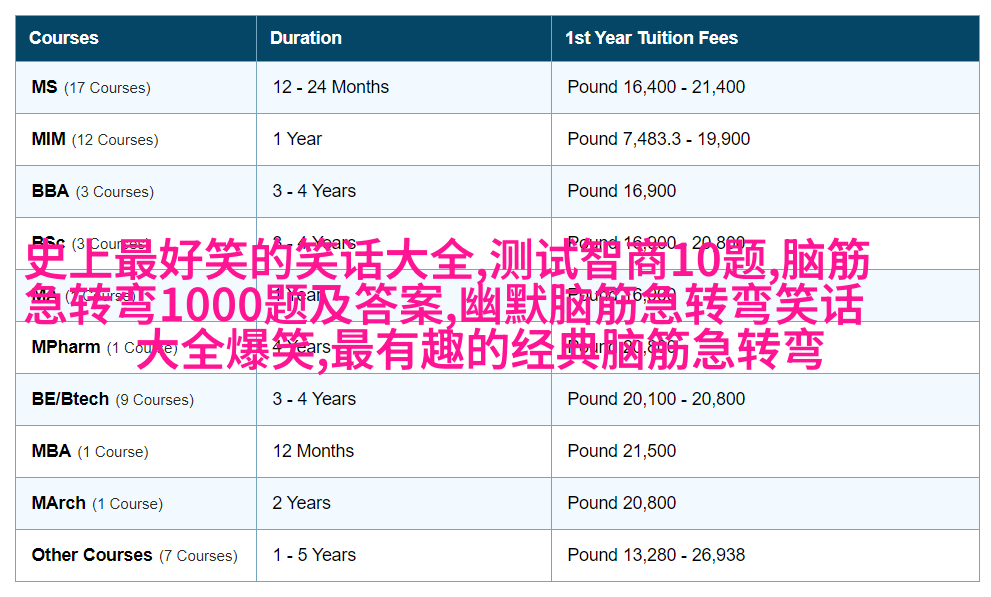
Task: Open the MPharm course entry
Action: [x=66, y=348]
